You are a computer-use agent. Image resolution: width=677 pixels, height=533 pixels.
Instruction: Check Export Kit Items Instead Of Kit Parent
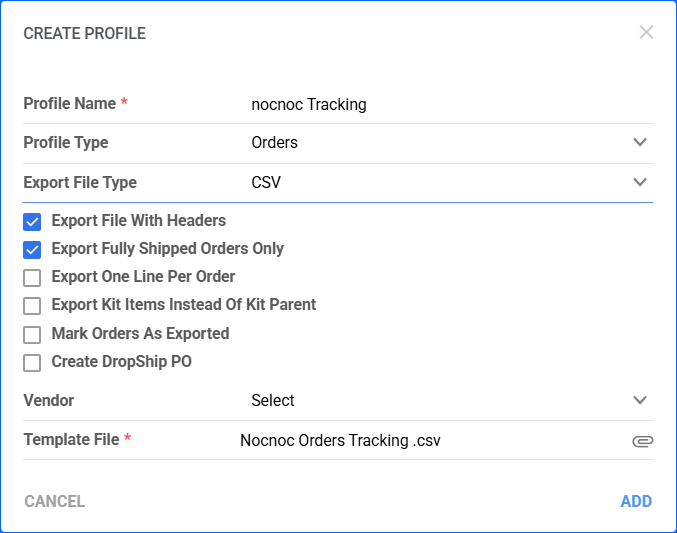click(32, 306)
